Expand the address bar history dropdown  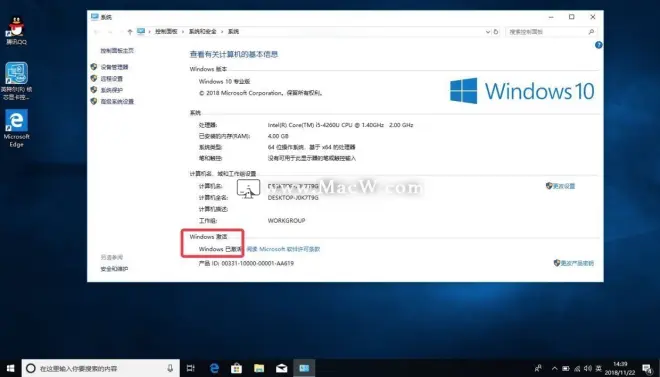click(x=488, y=32)
